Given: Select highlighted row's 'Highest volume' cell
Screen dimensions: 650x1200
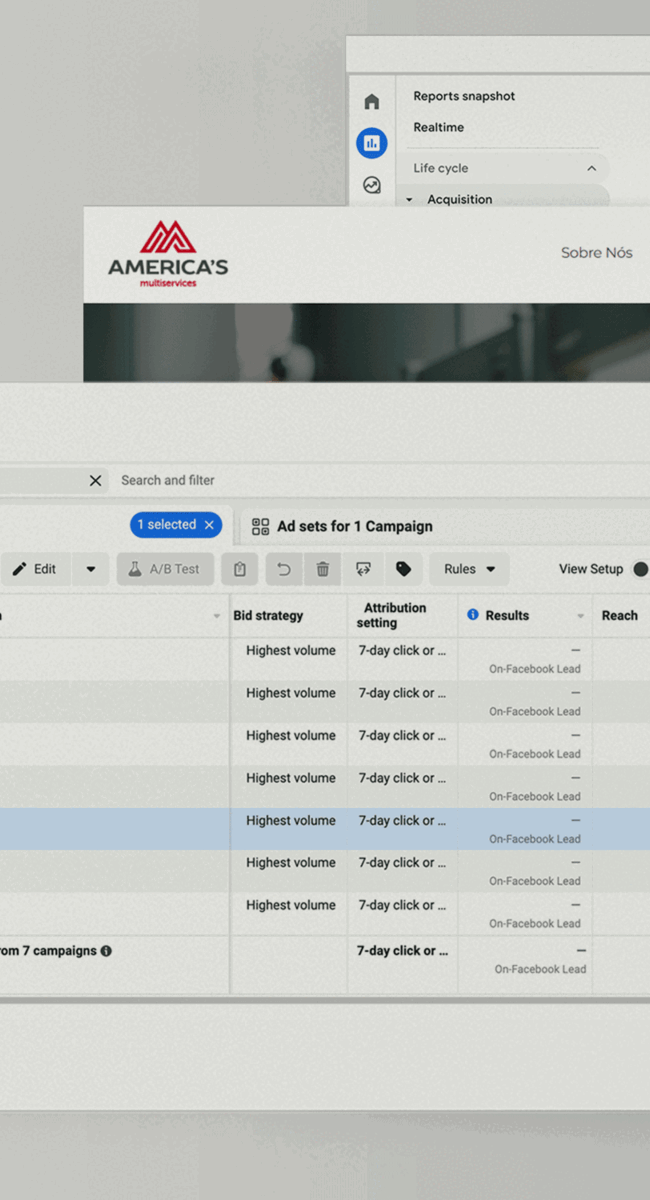Looking at the screenshot, I should 290,820.
